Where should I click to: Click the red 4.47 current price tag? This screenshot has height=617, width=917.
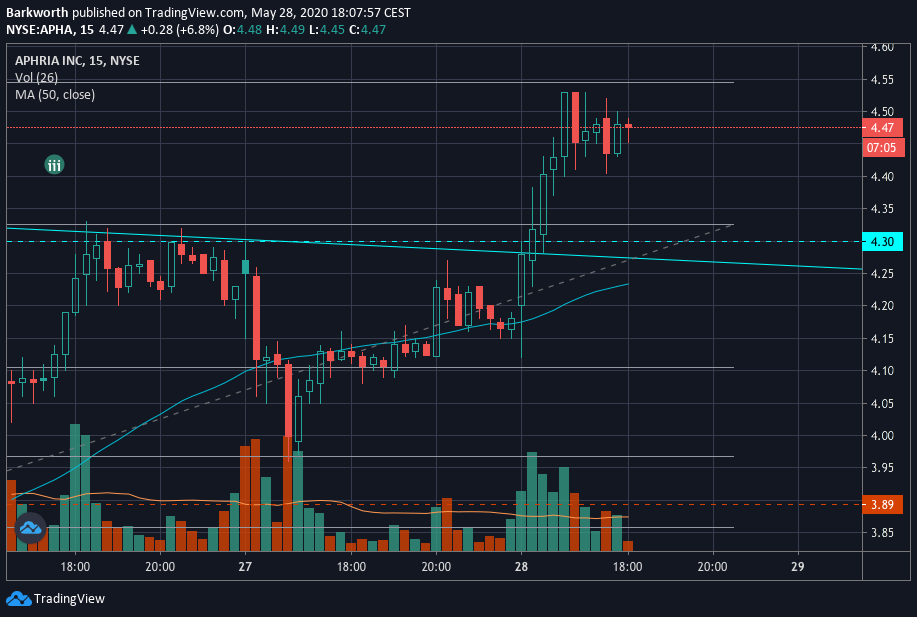pyautogui.click(x=882, y=127)
